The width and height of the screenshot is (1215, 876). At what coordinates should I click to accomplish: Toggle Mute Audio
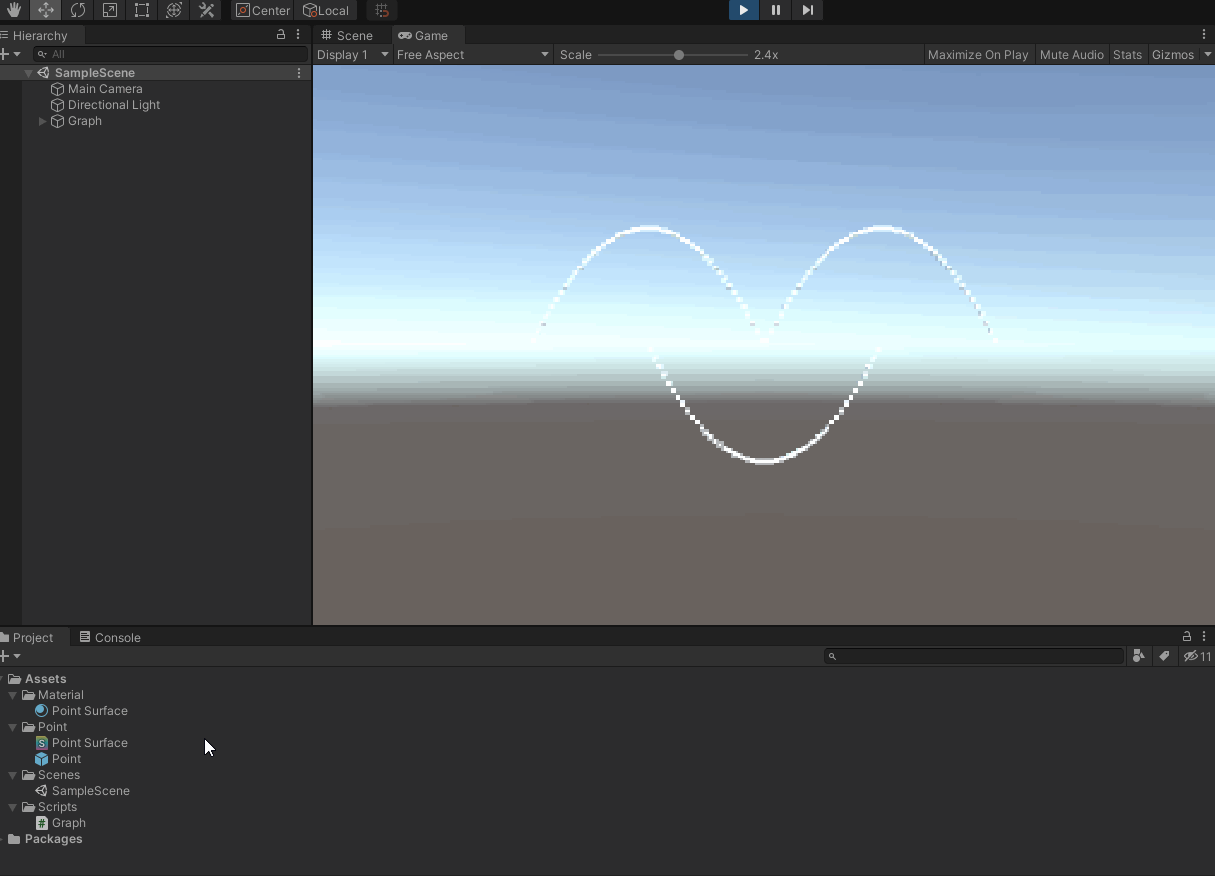click(1072, 55)
